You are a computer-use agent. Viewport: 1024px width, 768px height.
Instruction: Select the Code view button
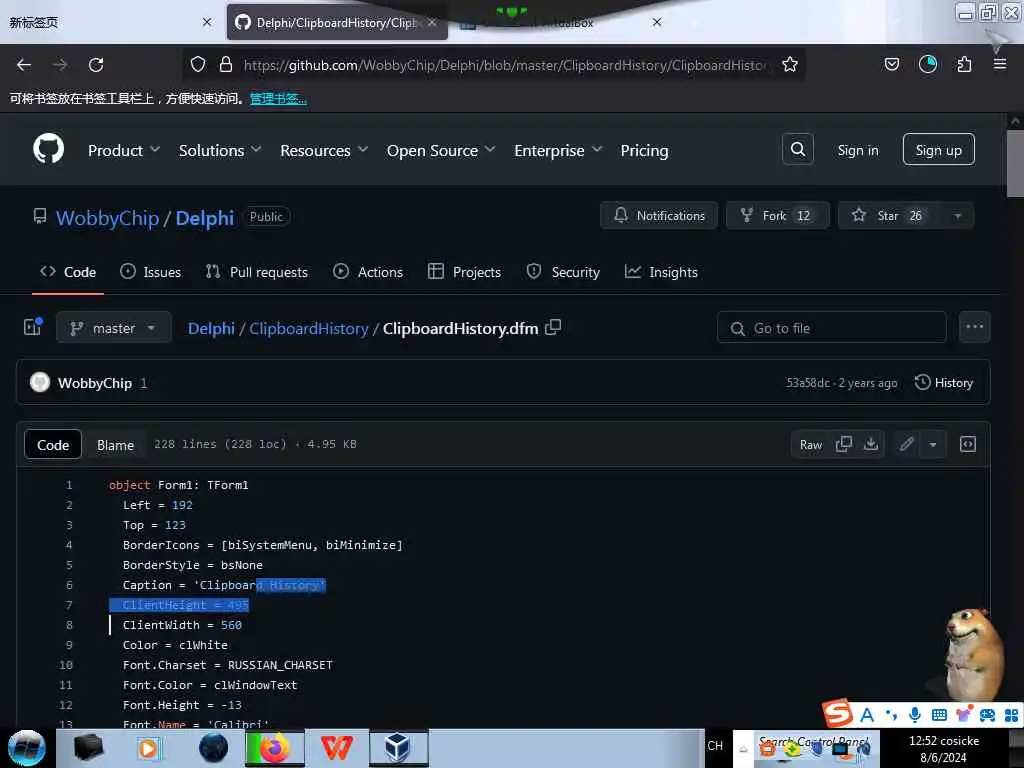[53, 445]
